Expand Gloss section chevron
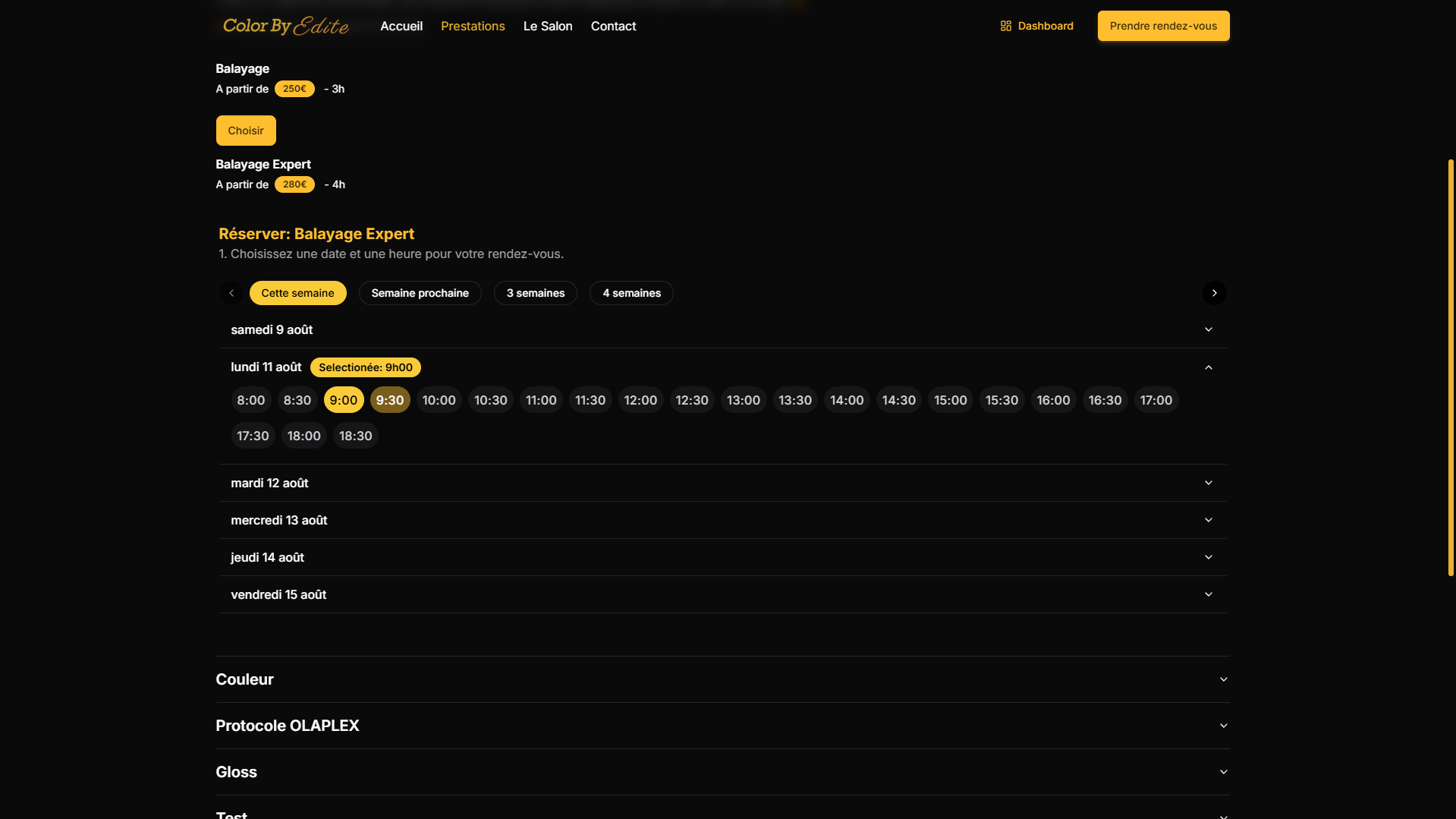1456x819 pixels. (1223, 772)
